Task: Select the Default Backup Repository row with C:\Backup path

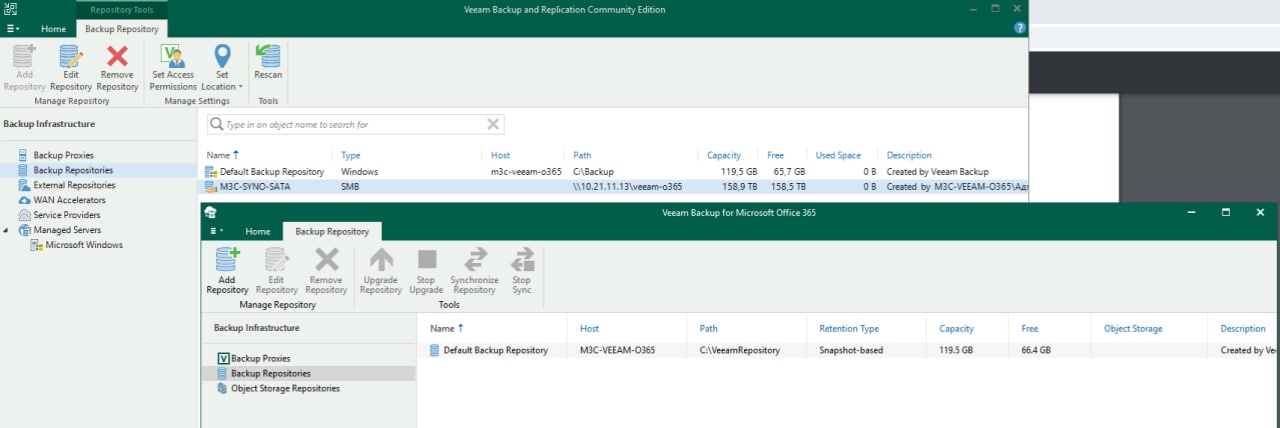Action: pyautogui.click(x=614, y=172)
